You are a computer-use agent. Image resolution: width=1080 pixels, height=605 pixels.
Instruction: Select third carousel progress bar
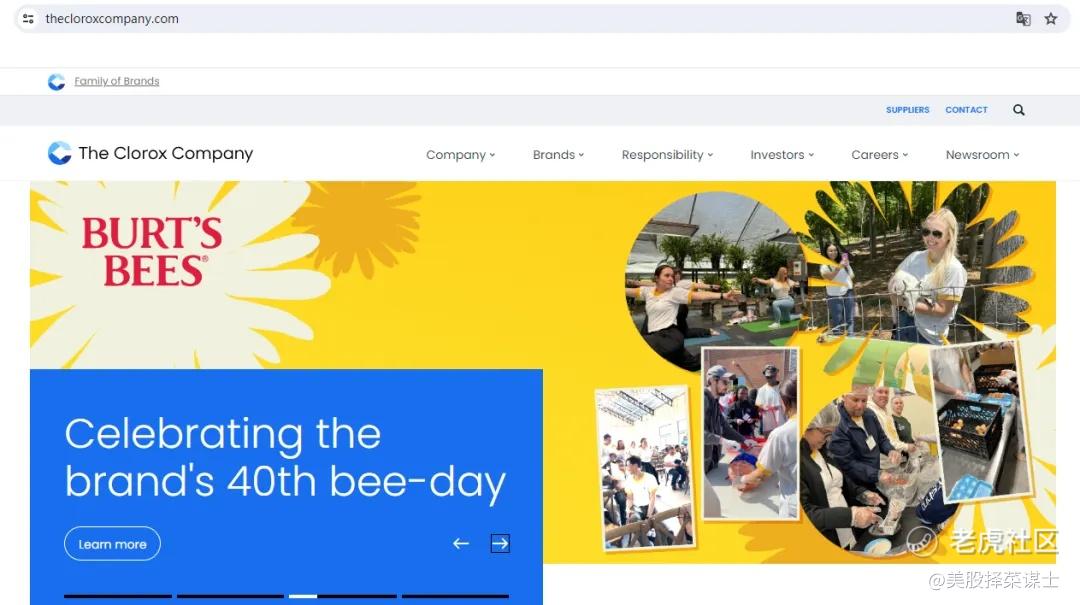342,596
